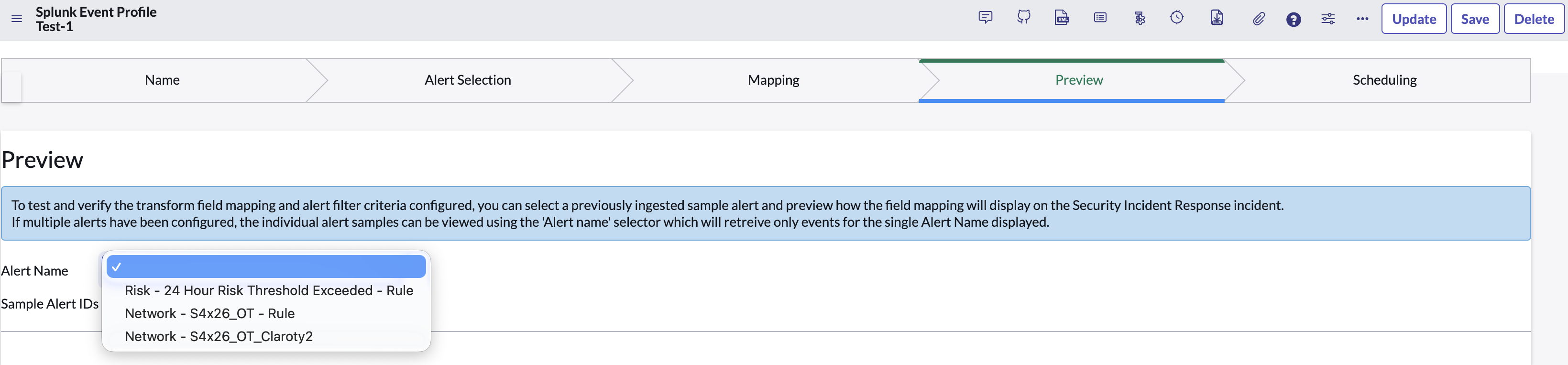Click the Save button
Image resolution: width=1568 pixels, height=365 pixels.
1475,19
